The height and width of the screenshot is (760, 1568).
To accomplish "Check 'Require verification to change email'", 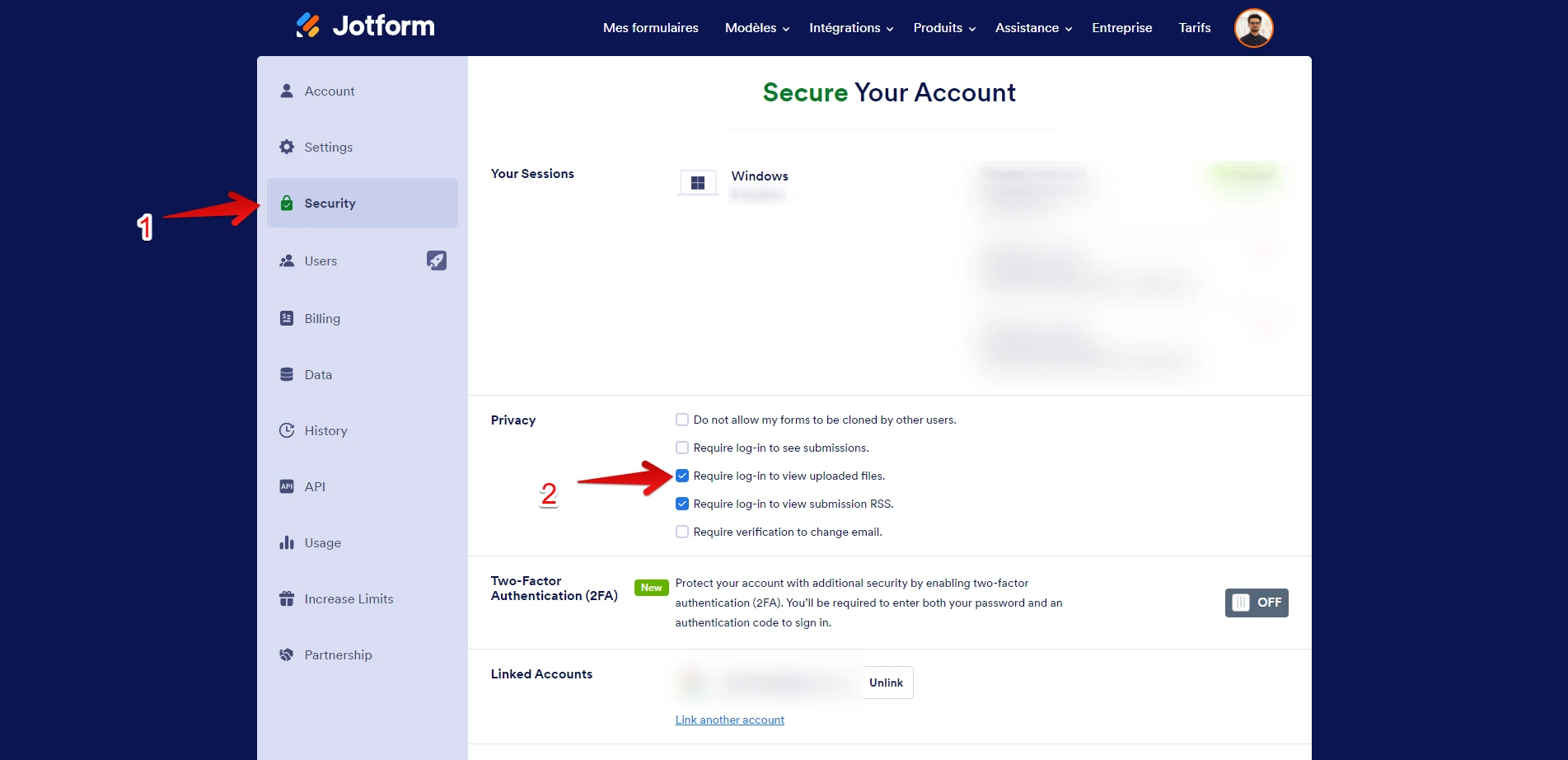I will click(x=682, y=532).
